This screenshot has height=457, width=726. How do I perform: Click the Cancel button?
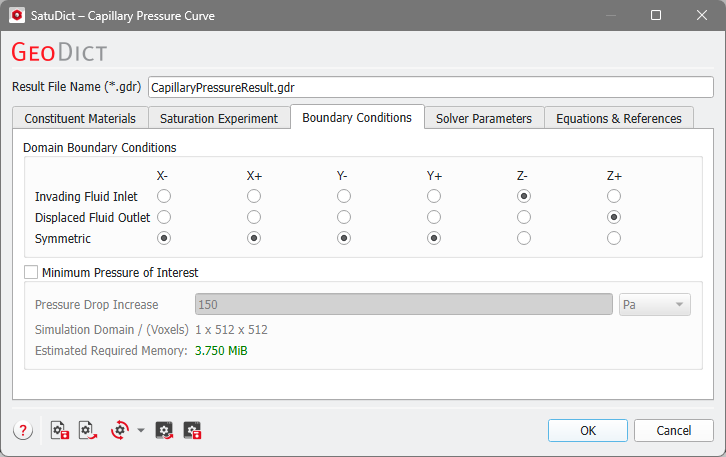tap(674, 431)
